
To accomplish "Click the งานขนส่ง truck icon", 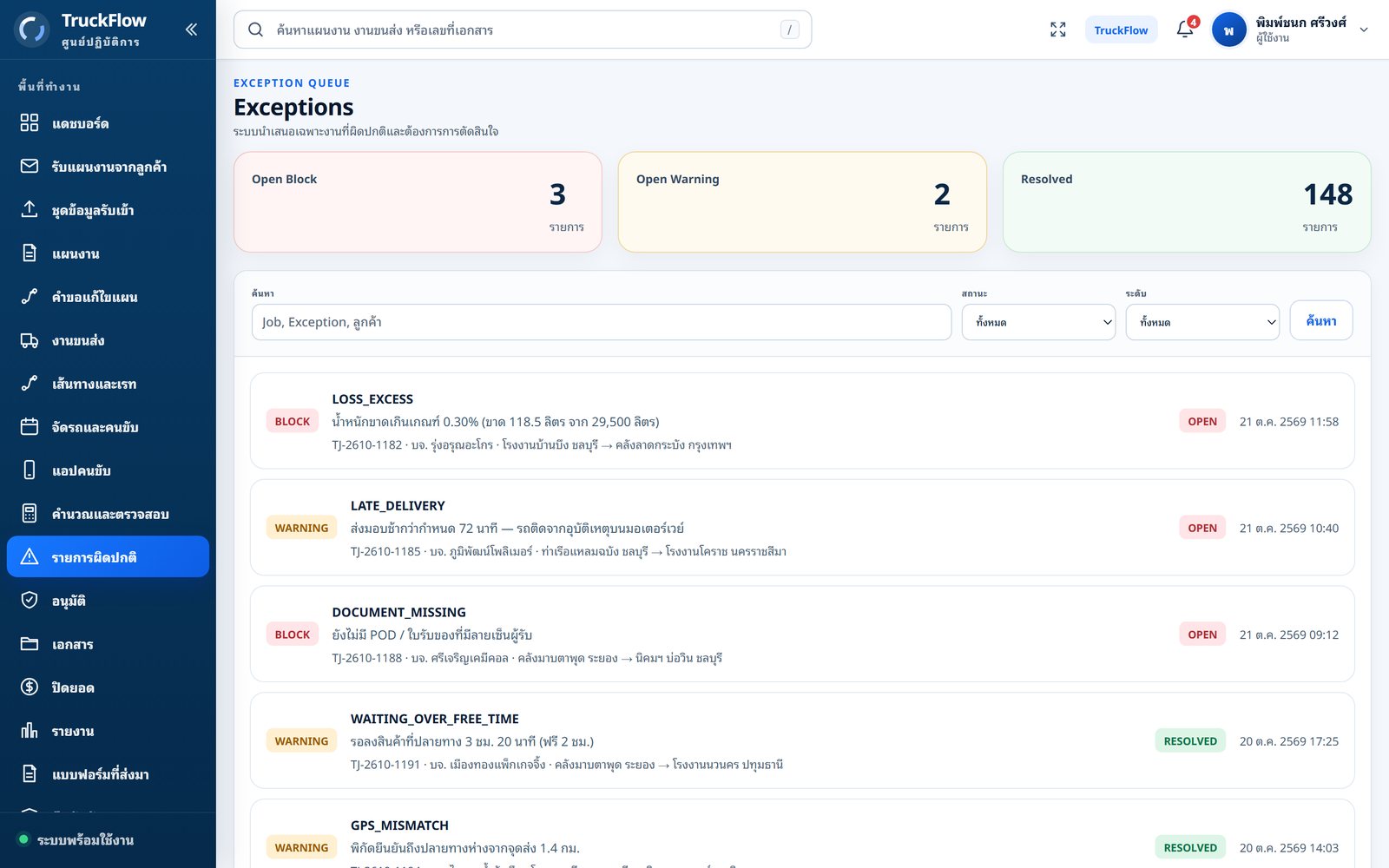I will [x=30, y=340].
